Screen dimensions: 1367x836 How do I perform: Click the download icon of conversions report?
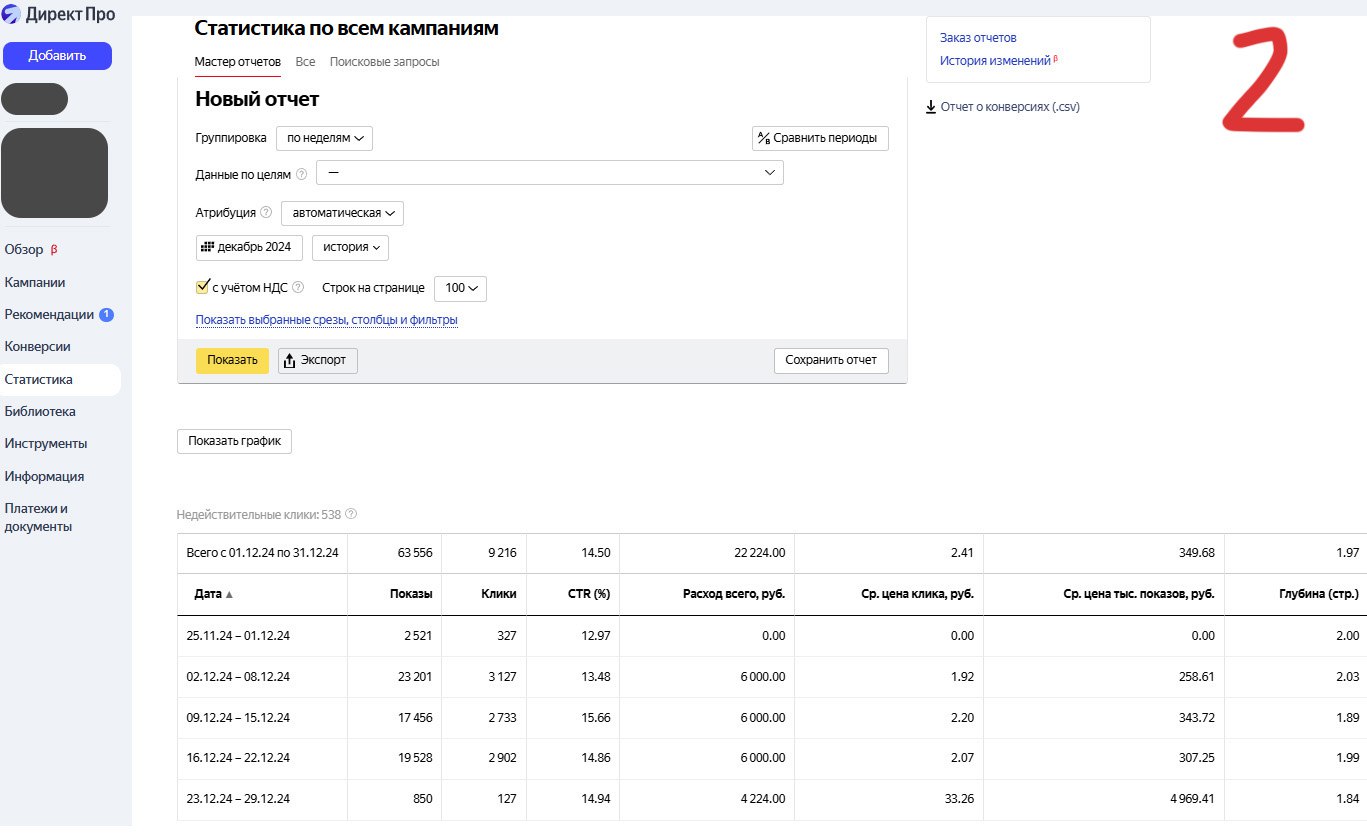pyautogui.click(x=931, y=106)
